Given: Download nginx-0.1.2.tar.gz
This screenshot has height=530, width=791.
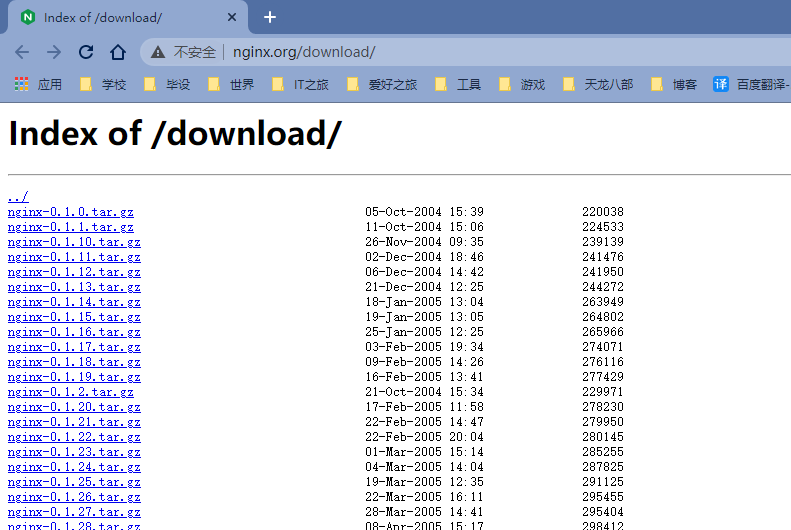Looking at the screenshot, I should click(71, 392).
